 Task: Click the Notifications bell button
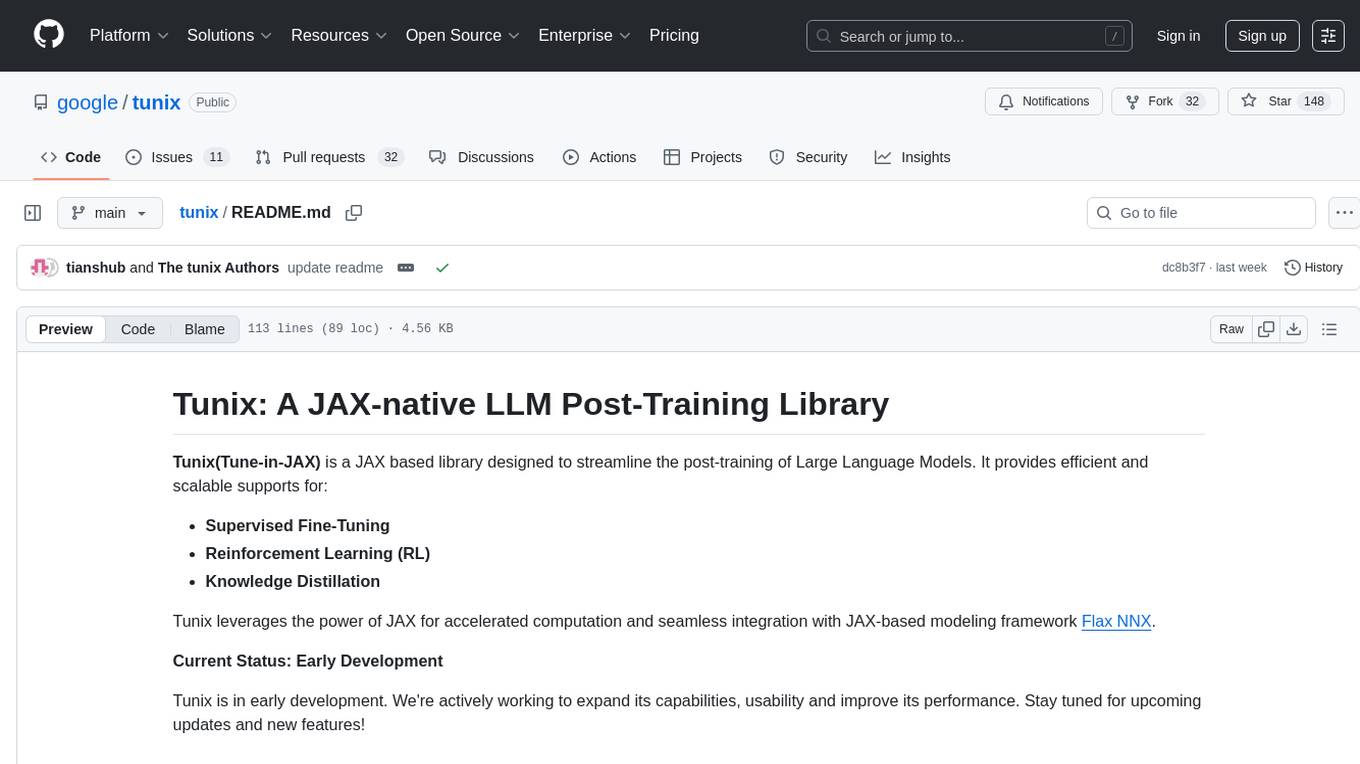coord(1044,102)
